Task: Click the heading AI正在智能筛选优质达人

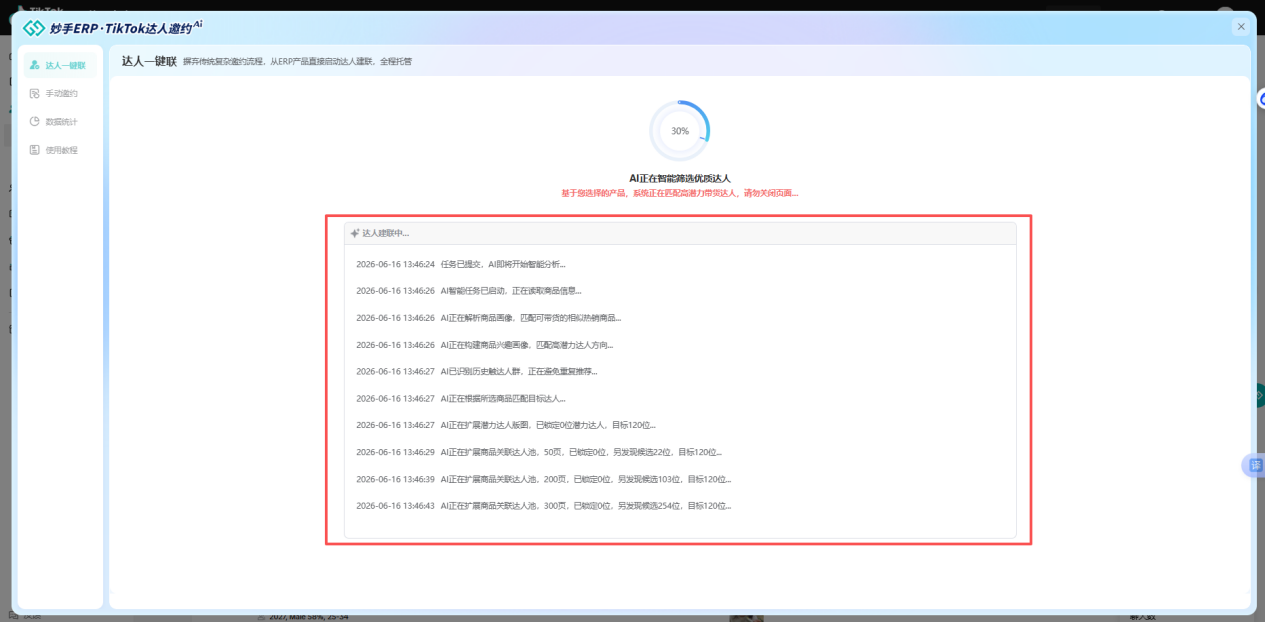Action: pos(680,178)
